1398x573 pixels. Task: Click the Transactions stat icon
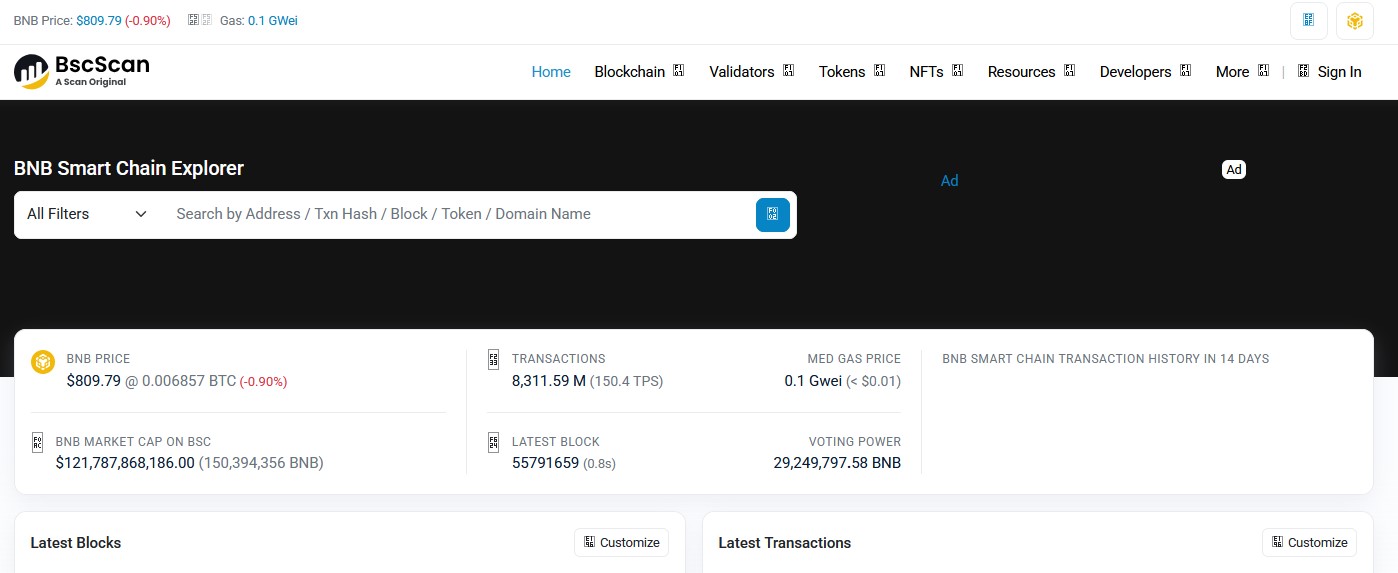(493, 360)
